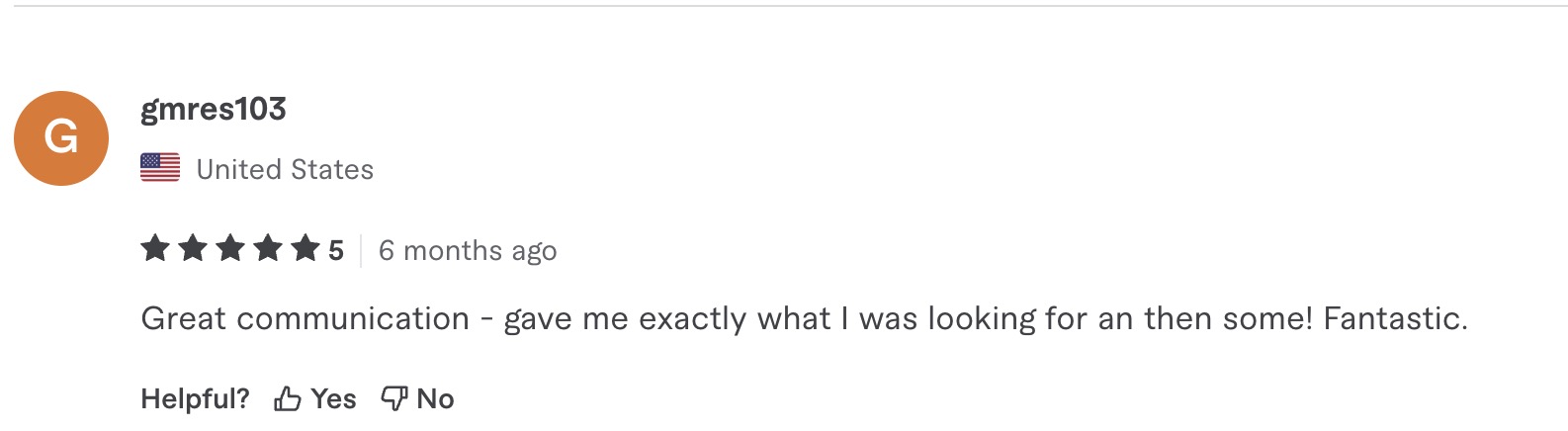Mark the review helpful with Yes
This screenshot has width=1568, height=431.
tap(315, 398)
